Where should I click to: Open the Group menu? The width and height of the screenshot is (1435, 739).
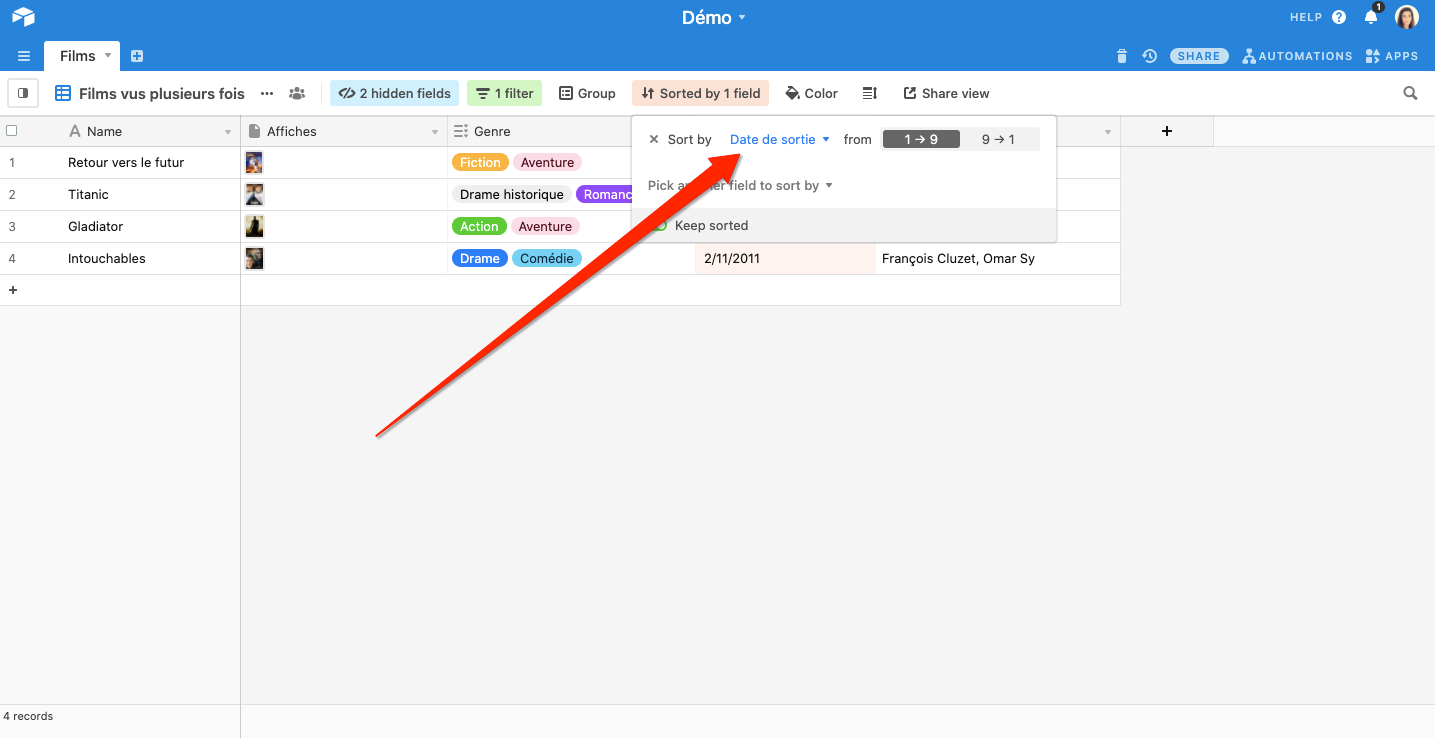(587, 93)
